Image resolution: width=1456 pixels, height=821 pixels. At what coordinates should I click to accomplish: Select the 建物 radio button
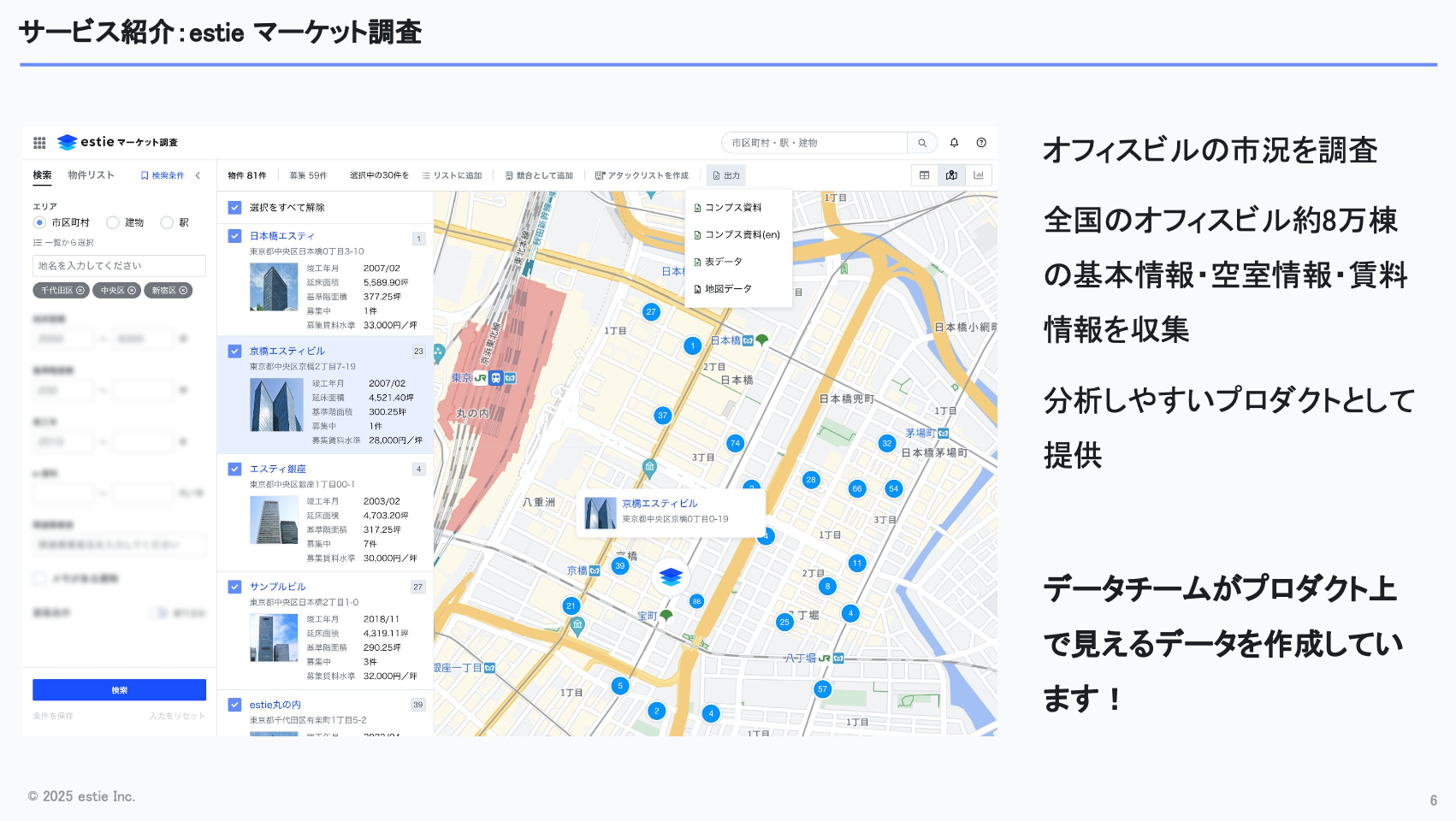coord(113,222)
